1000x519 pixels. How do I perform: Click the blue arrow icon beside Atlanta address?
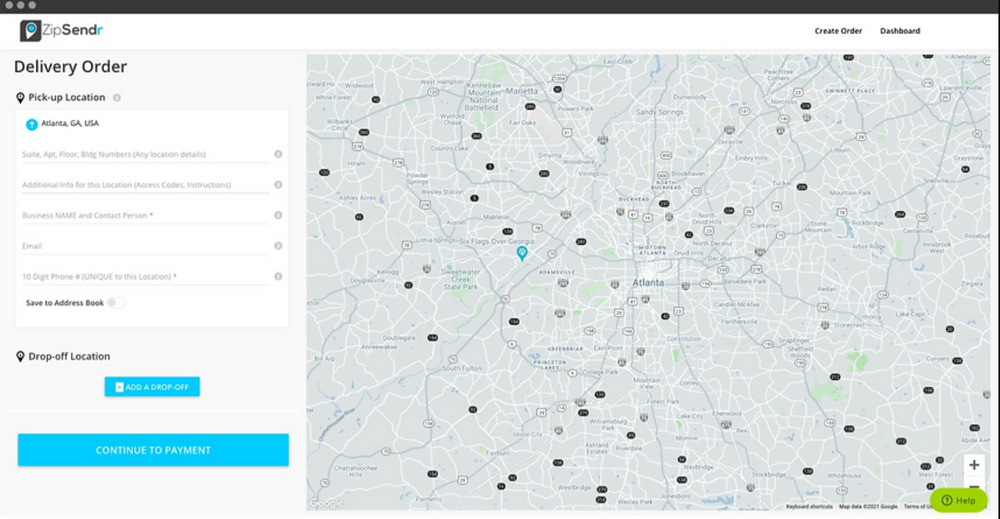pyautogui.click(x=31, y=124)
